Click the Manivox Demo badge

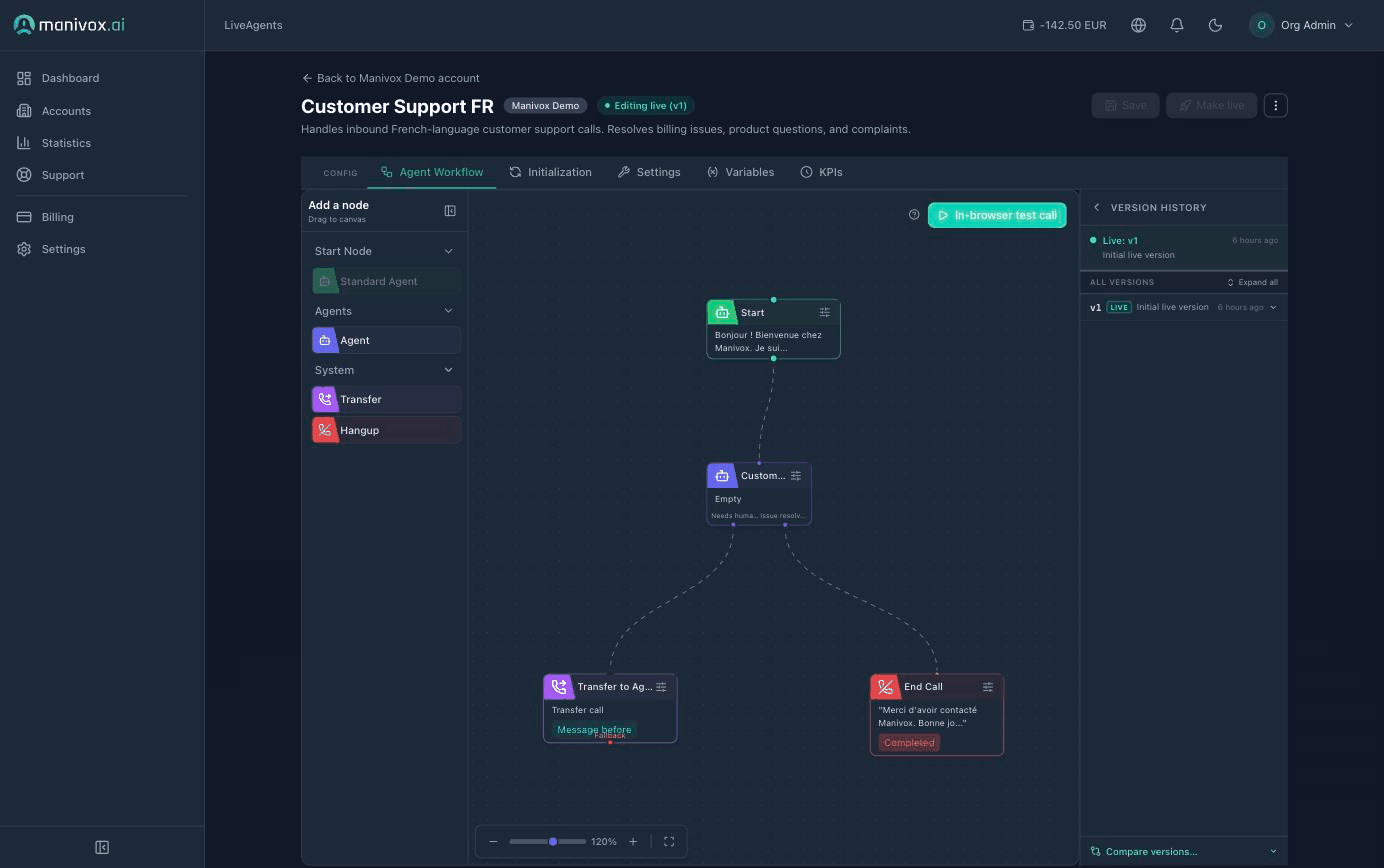[x=545, y=105]
